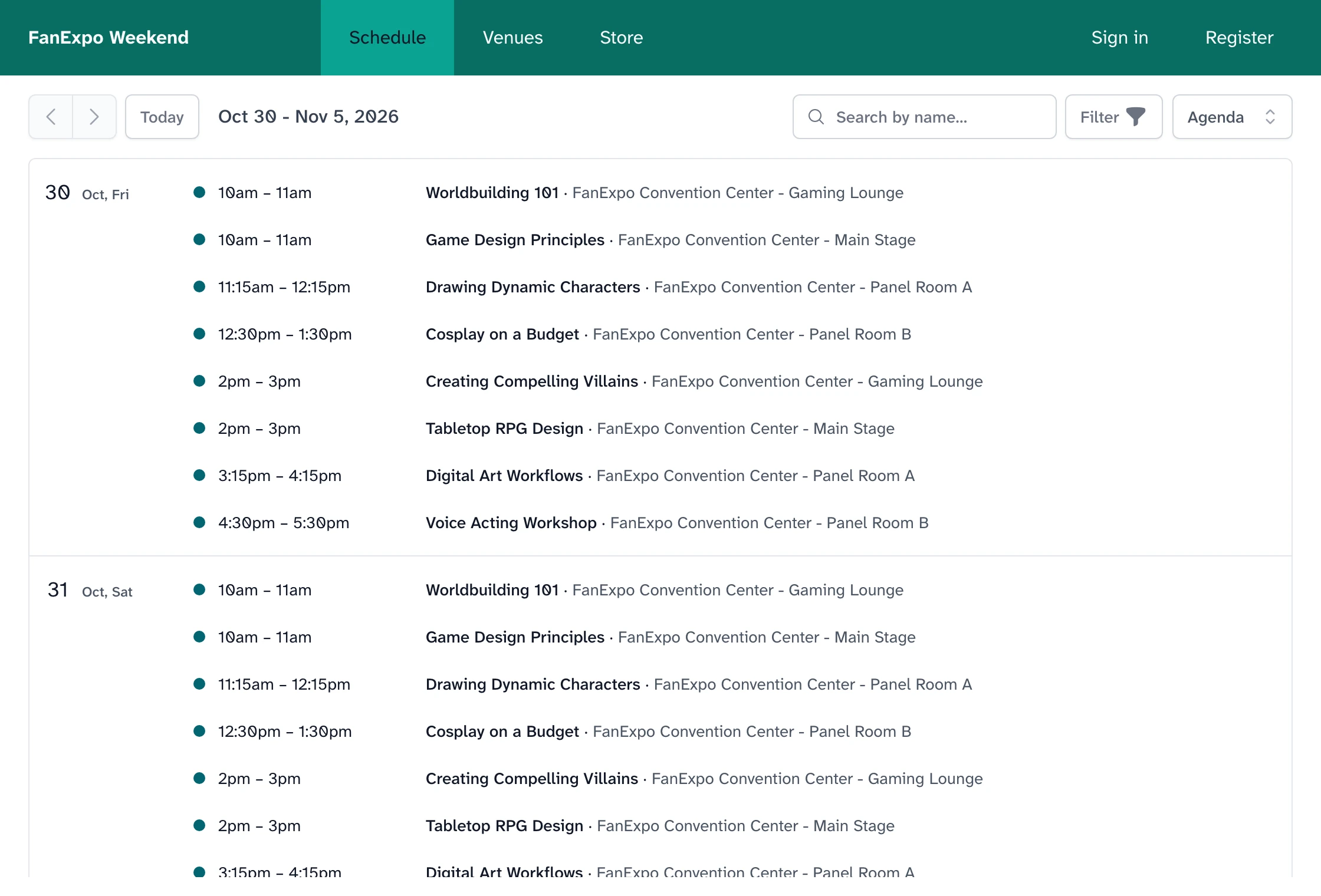
Task: Open Saturday Worldbuilding 101 event
Action: (492, 590)
